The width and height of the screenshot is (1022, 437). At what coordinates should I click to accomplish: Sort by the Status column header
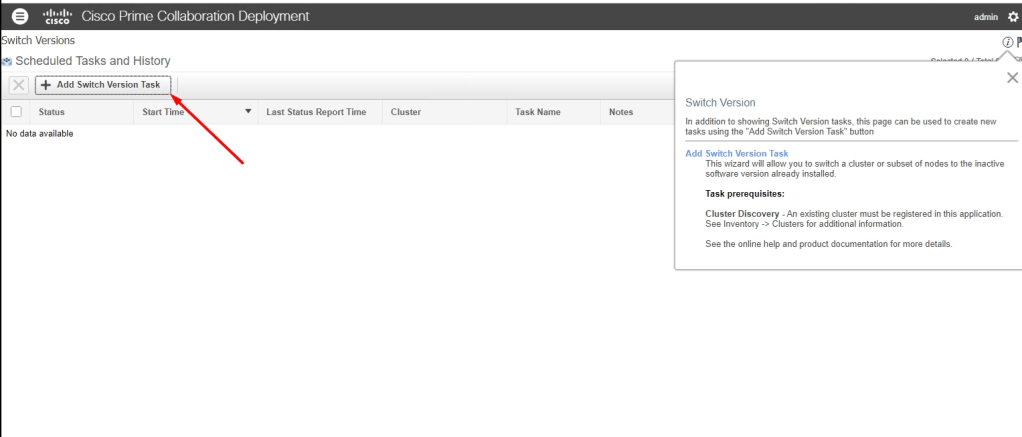coord(51,112)
